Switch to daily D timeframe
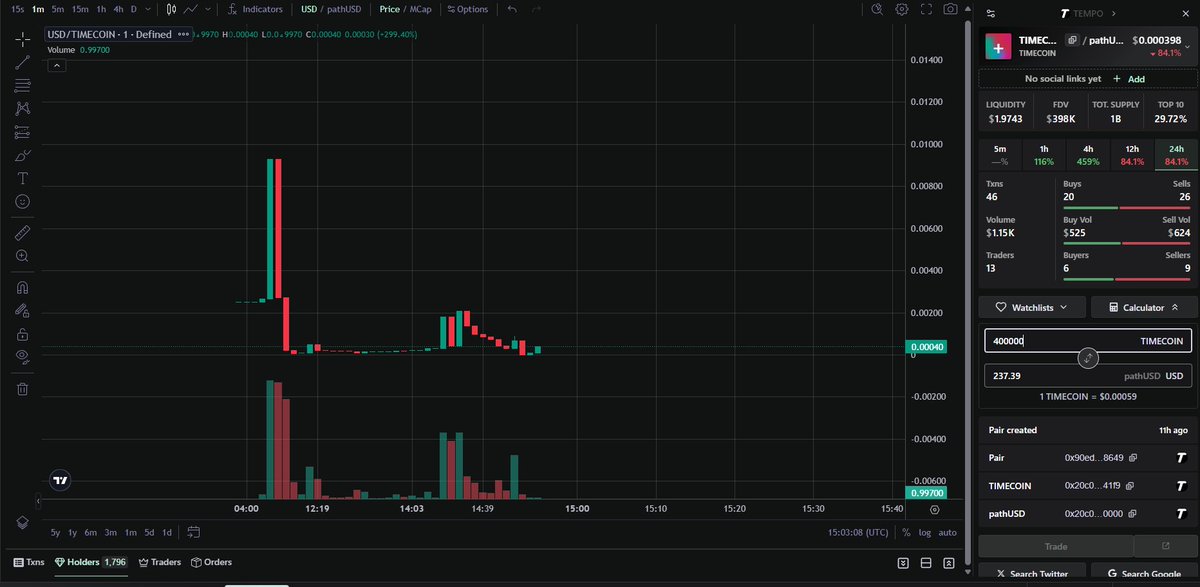Screen dimensions: 1200x587 tap(134, 9)
